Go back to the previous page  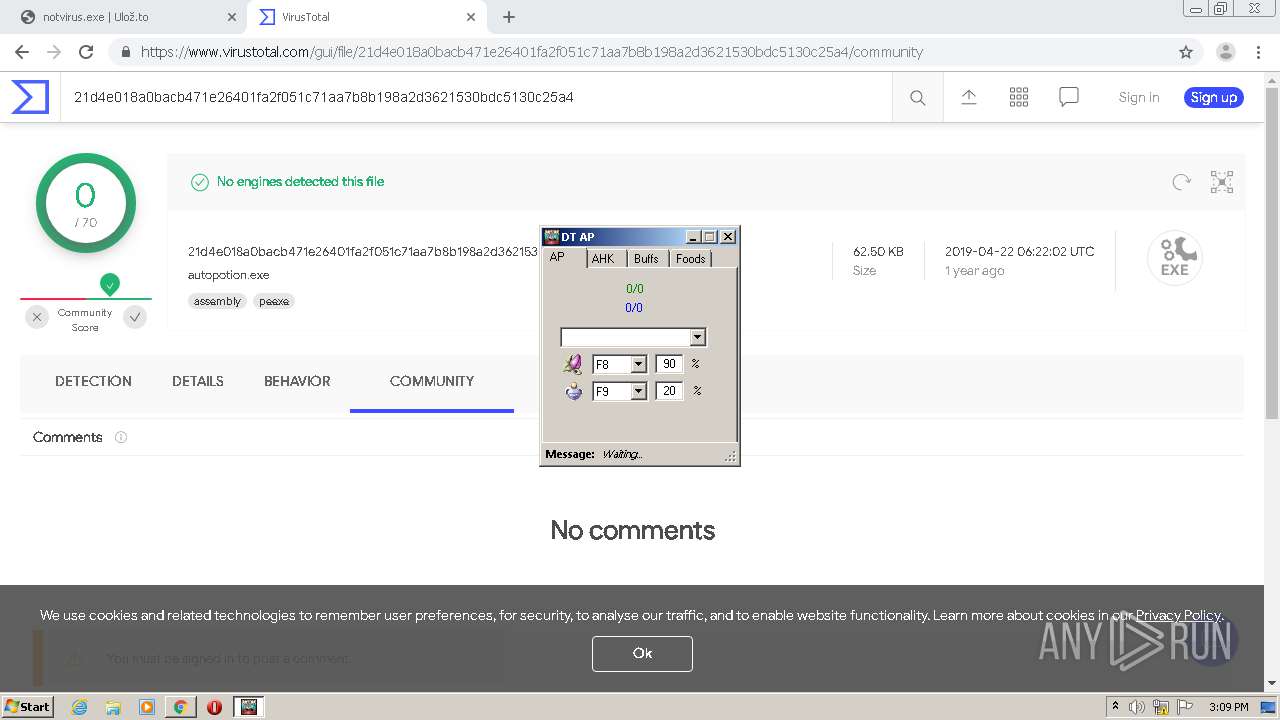pos(22,52)
